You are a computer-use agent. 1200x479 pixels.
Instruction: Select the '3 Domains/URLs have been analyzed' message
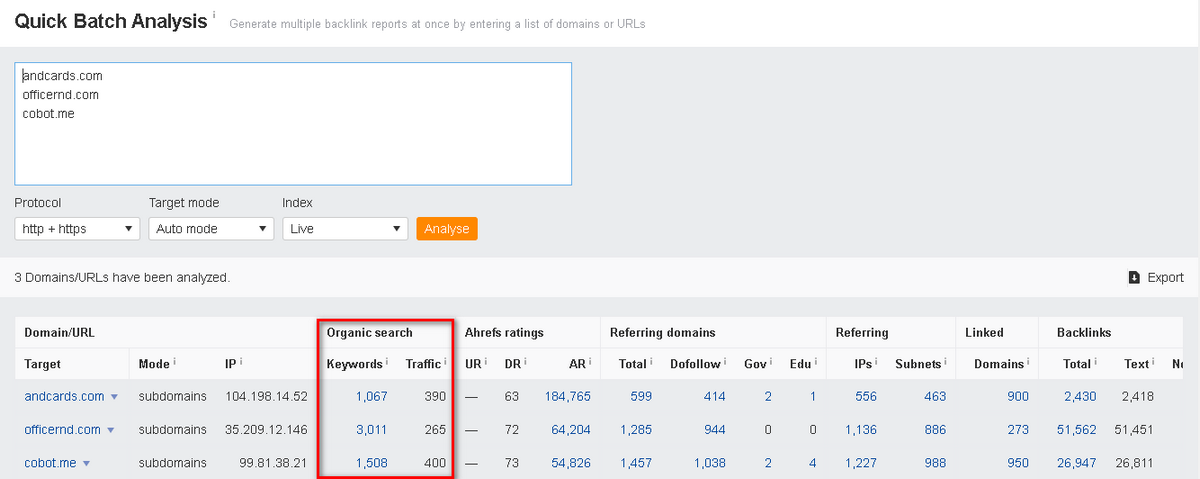122,277
